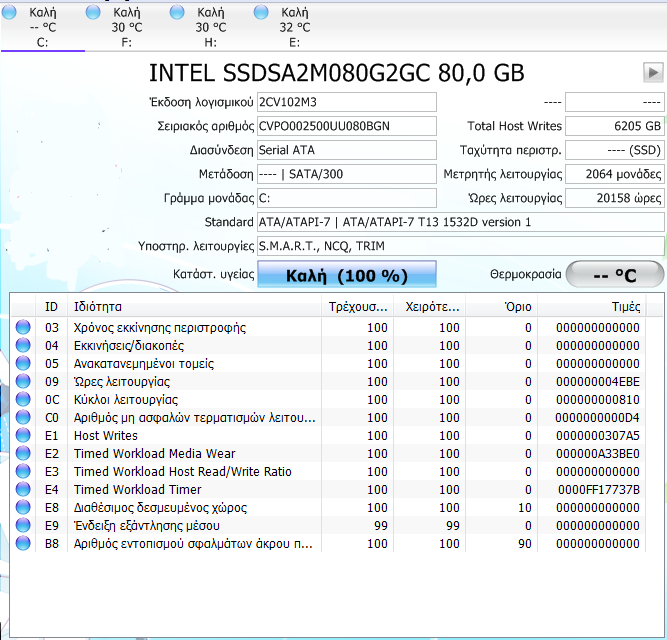Viewport: 667px width, 640px height.
Task: Click status icon of attribute 0C row
Action: click(23, 399)
